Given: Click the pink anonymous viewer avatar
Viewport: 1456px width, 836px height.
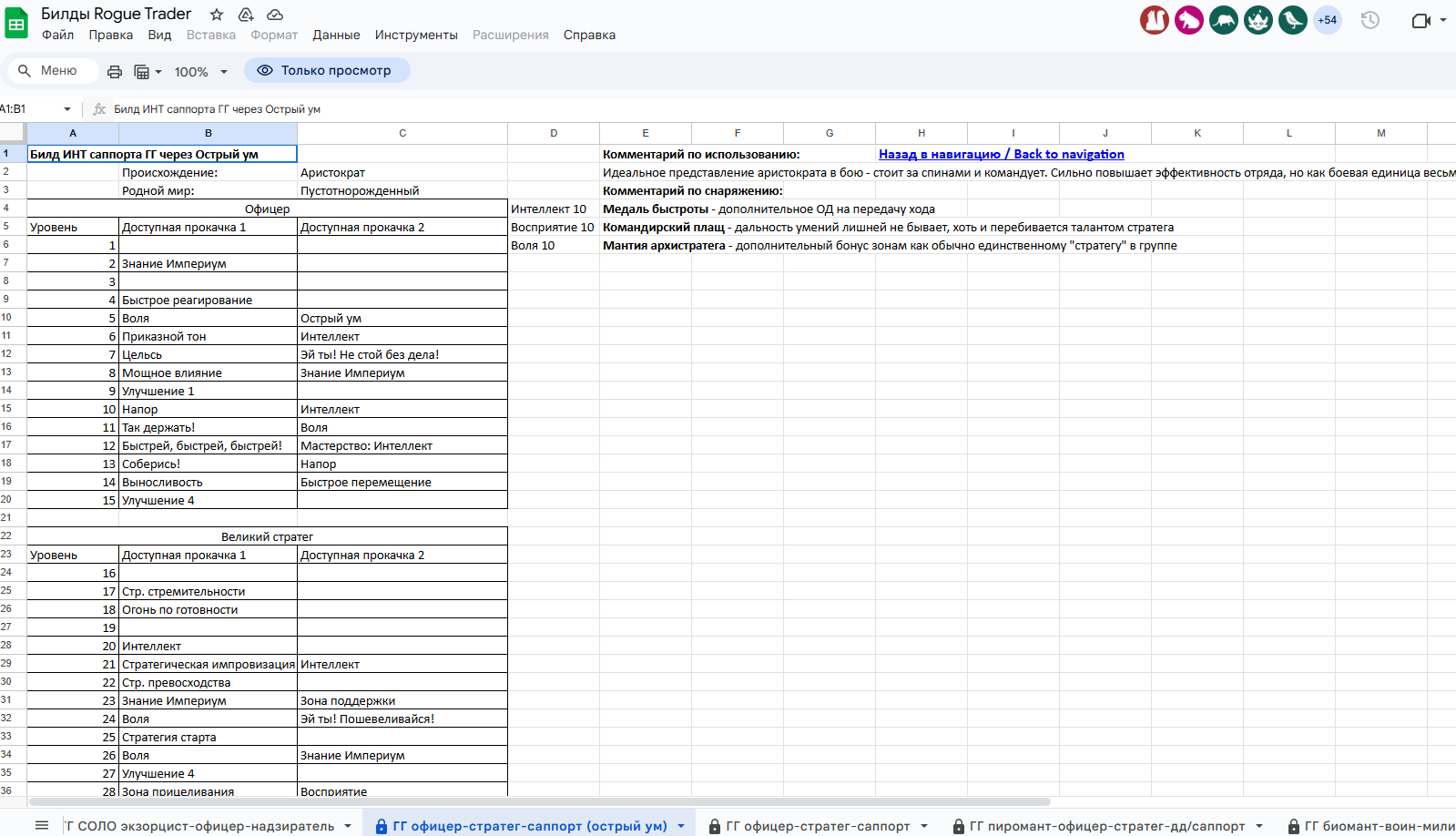Looking at the screenshot, I should point(1189,20).
